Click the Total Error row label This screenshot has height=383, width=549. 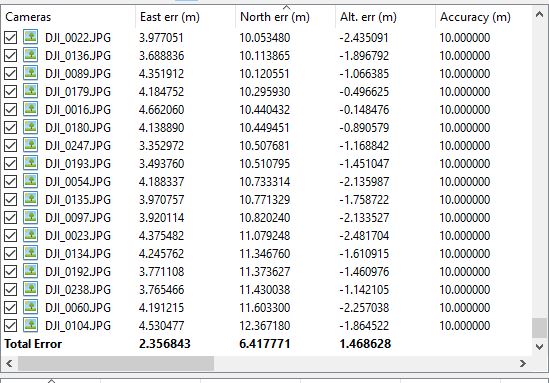(33, 344)
